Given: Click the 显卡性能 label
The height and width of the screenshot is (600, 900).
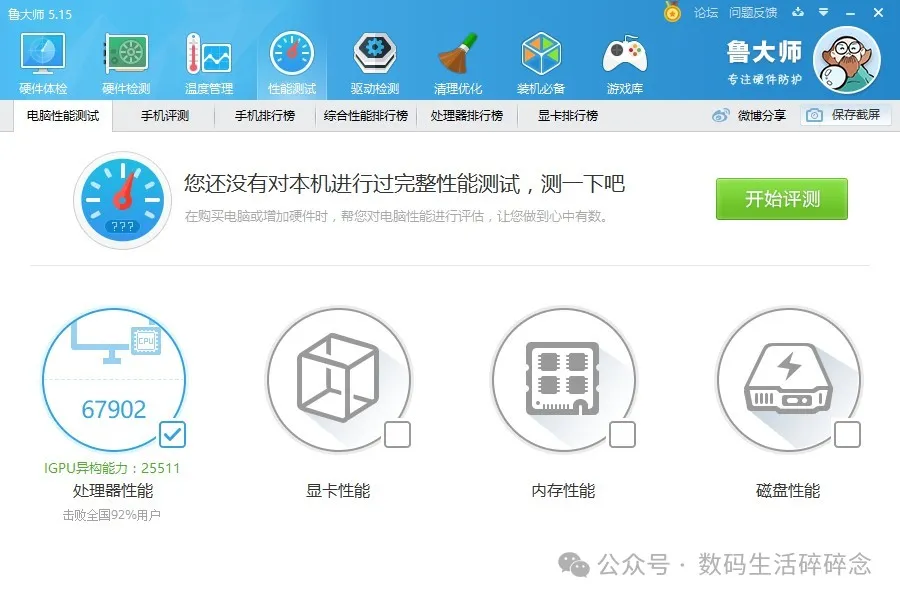Looking at the screenshot, I should [x=338, y=490].
